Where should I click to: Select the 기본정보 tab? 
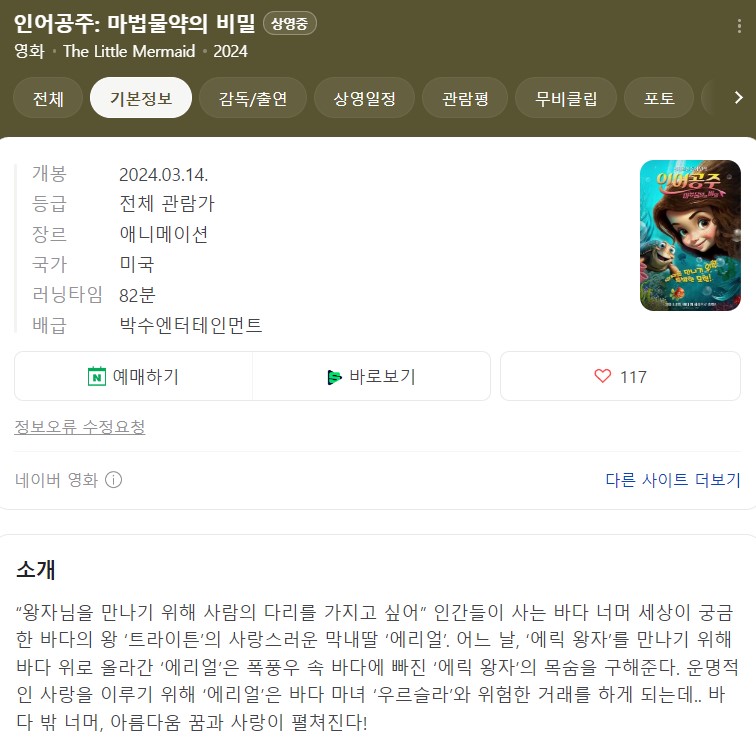[x=141, y=98]
